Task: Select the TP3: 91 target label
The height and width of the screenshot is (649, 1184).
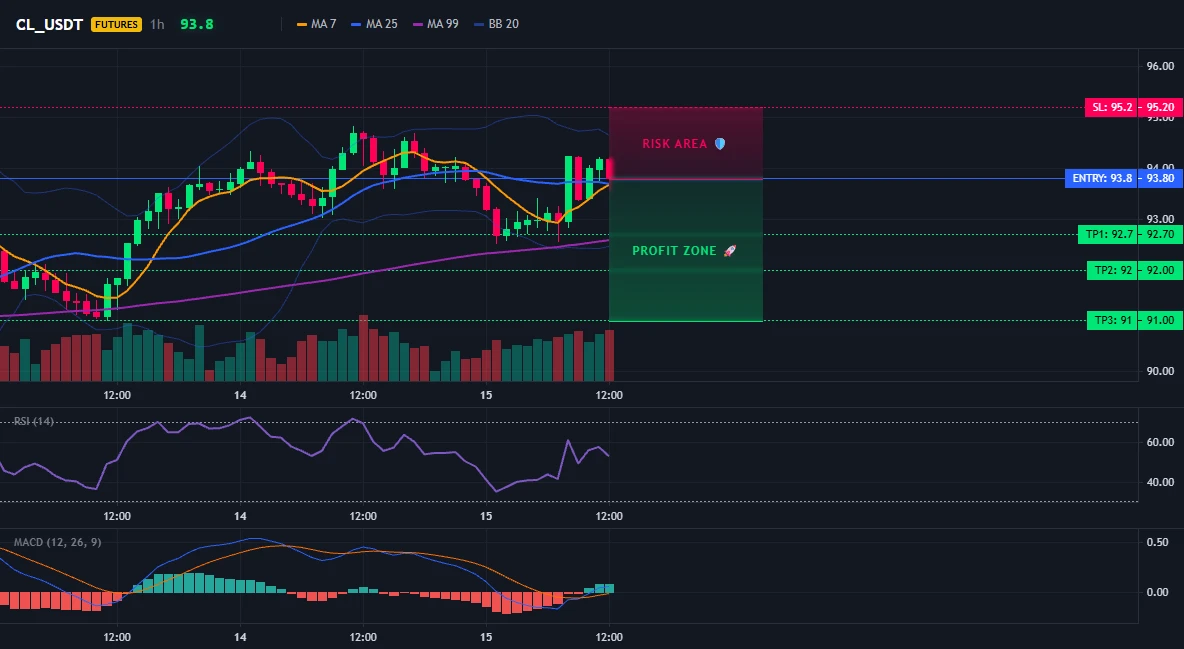Action: pyautogui.click(x=1112, y=320)
